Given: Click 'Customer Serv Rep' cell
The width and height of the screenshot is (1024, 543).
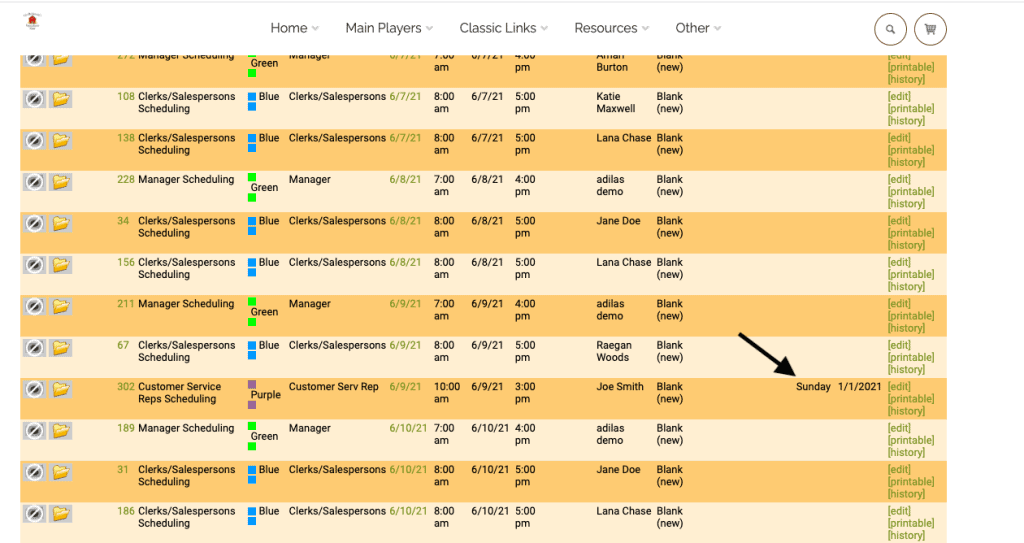Looking at the screenshot, I should pos(334,387).
